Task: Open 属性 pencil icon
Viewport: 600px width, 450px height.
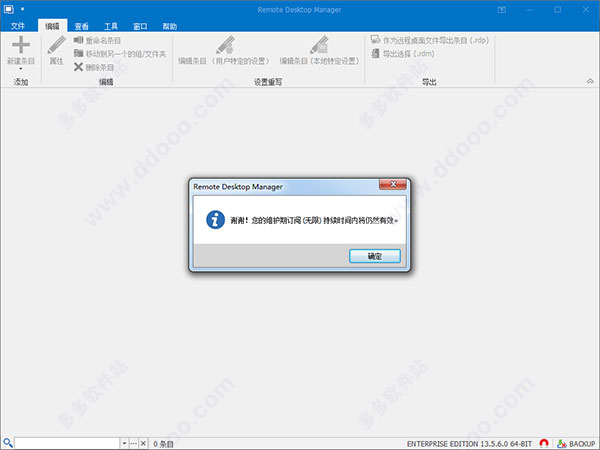Action: coord(57,45)
